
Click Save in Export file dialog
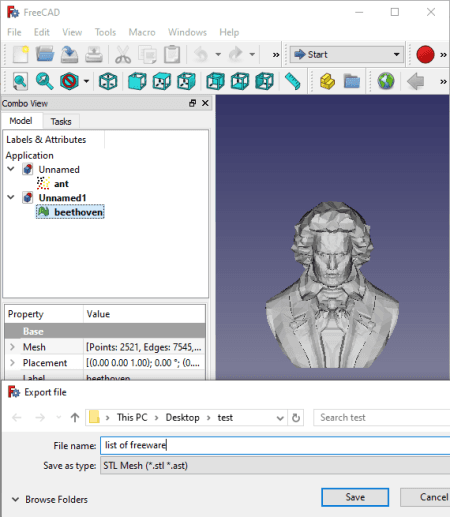coord(355,497)
